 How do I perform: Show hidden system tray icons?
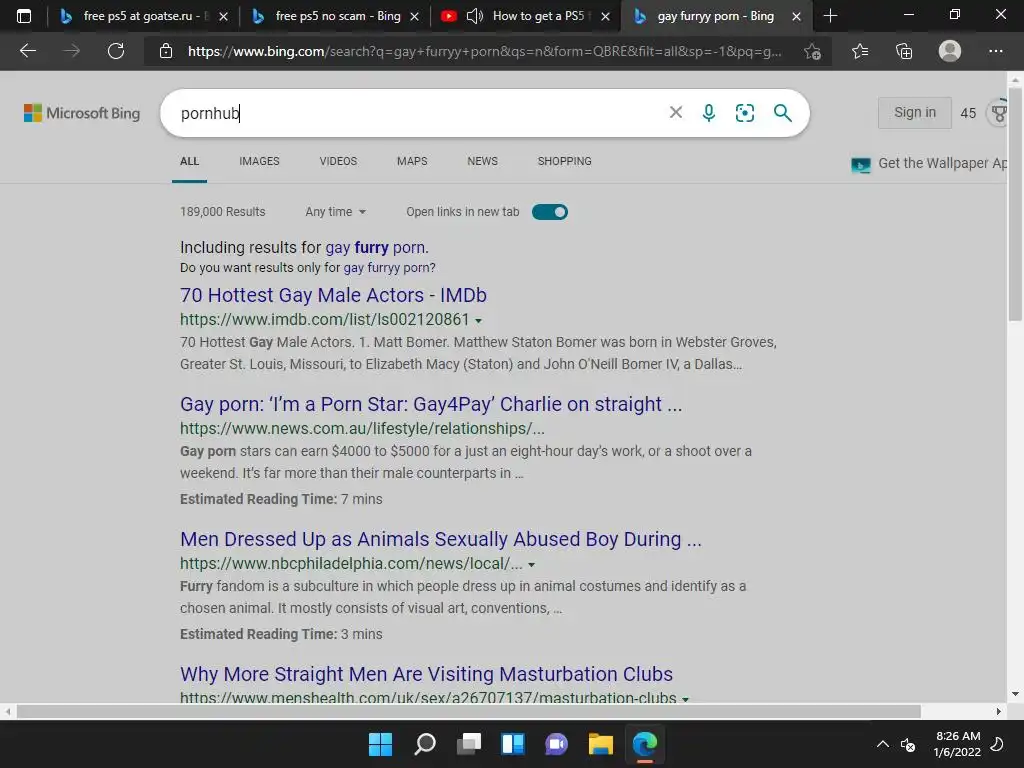point(882,744)
